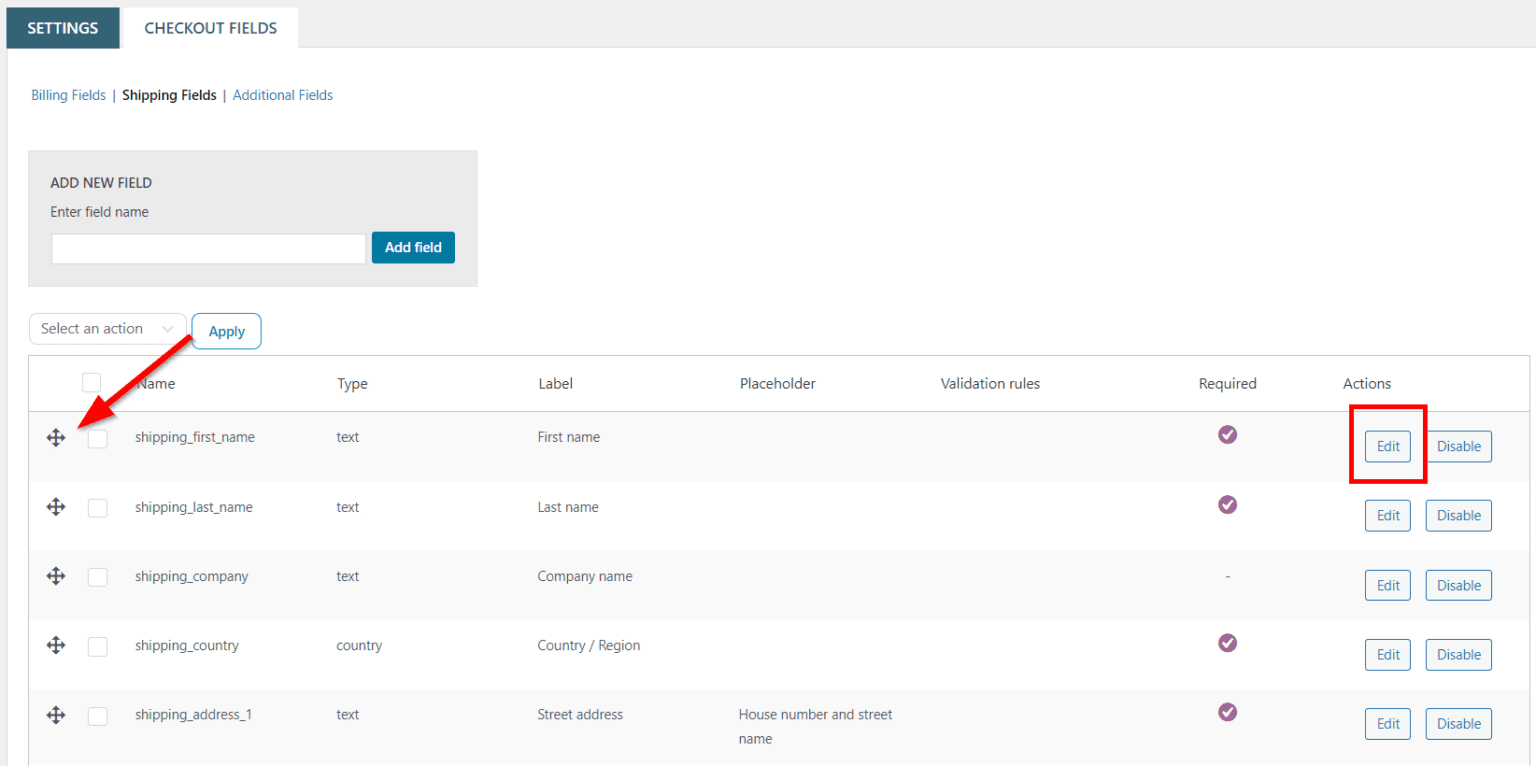Open the Select an action dropdown

[x=107, y=328]
